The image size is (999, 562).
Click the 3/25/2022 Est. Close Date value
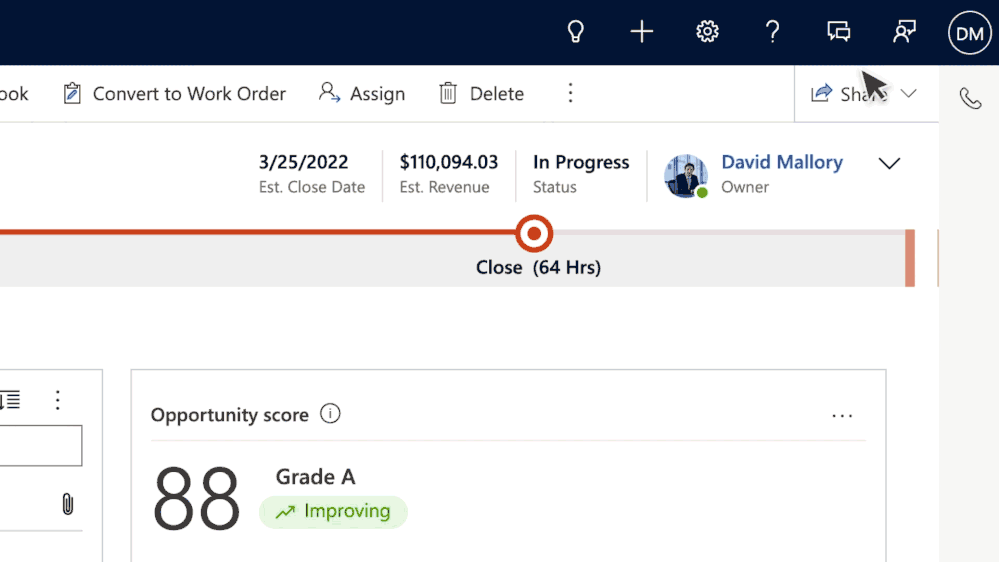pos(303,162)
